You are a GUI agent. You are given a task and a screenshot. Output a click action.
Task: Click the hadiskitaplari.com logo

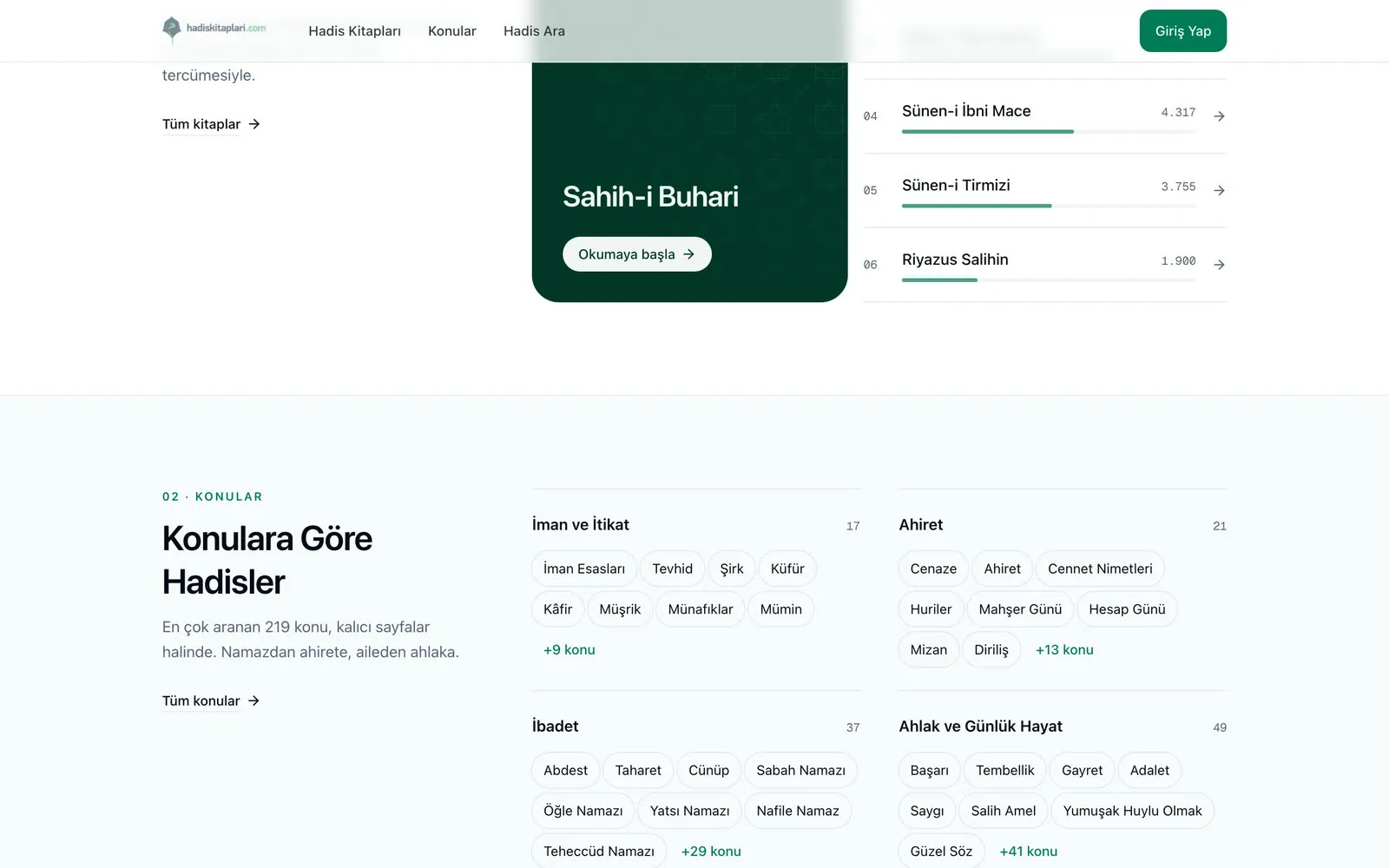(x=214, y=30)
